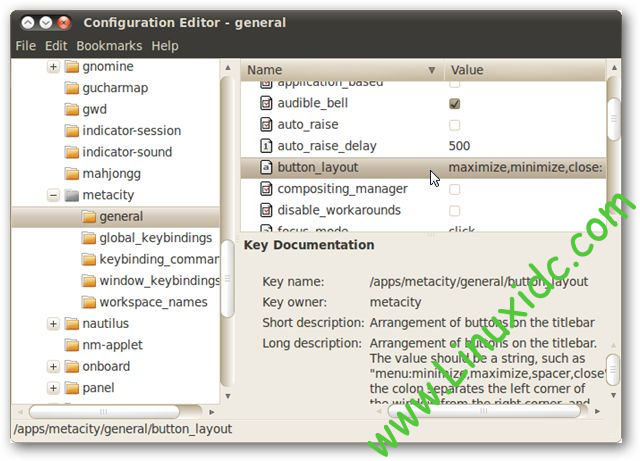The height and width of the screenshot is (461, 640).
Task: Uncheck the audible_bell checkbox
Action: pos(455,103)
